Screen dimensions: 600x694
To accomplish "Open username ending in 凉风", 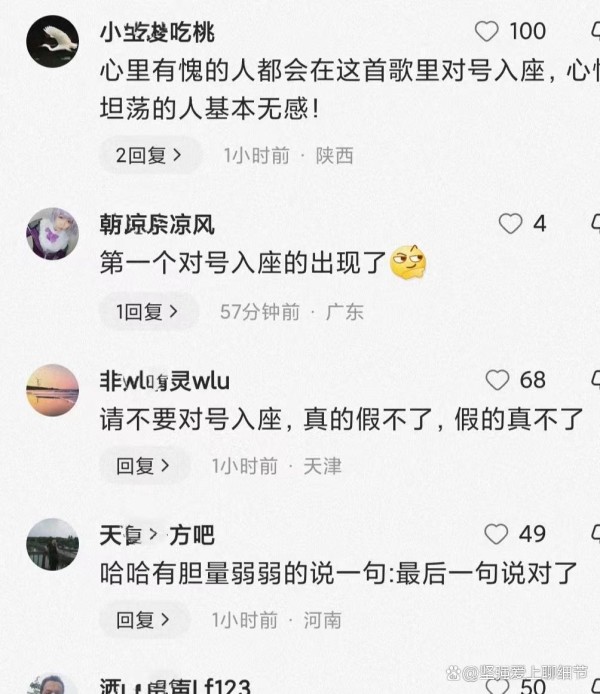I will pyautogui.click(x=157, y=224).
